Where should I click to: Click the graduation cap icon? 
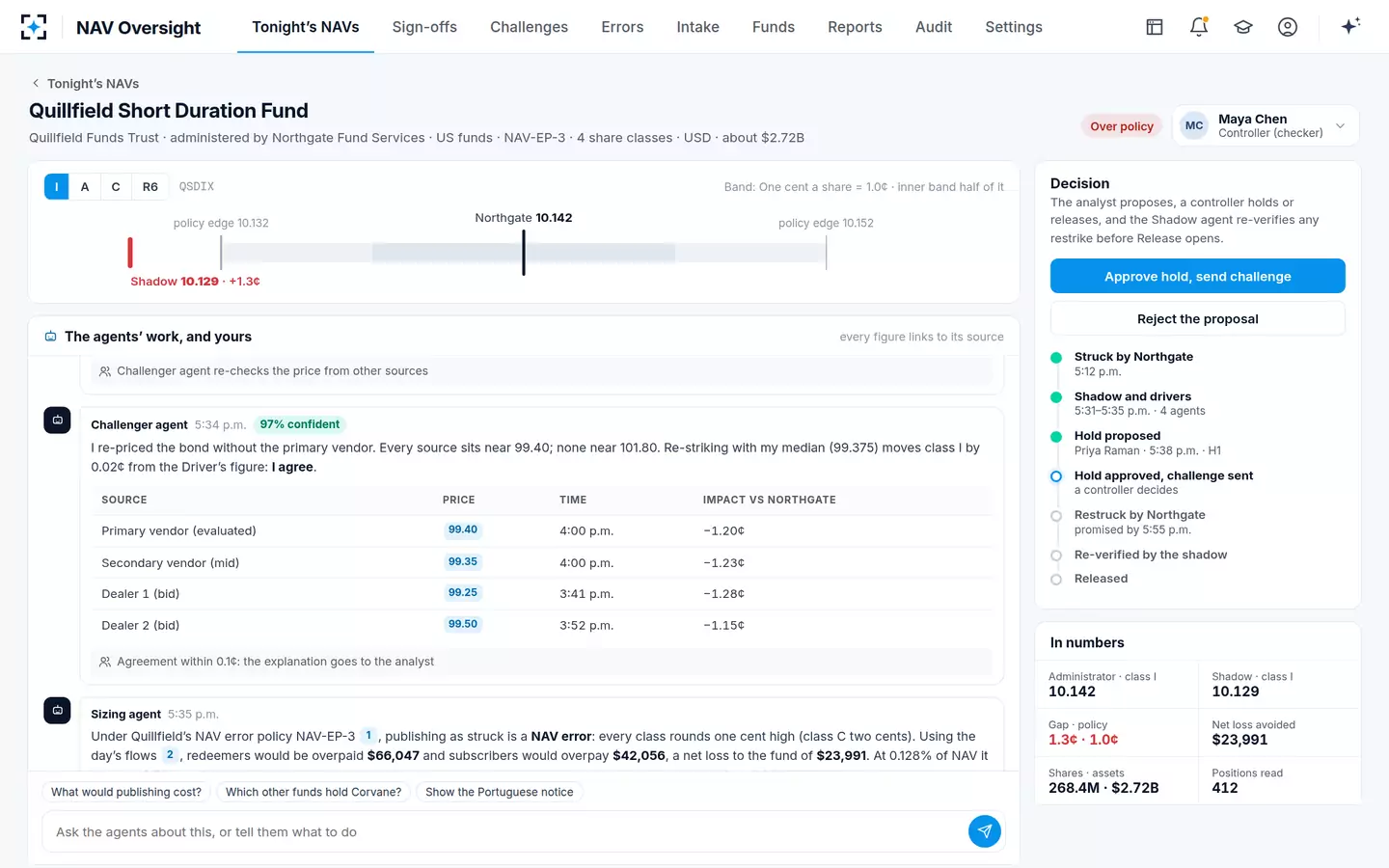(x=1243, y=27)
